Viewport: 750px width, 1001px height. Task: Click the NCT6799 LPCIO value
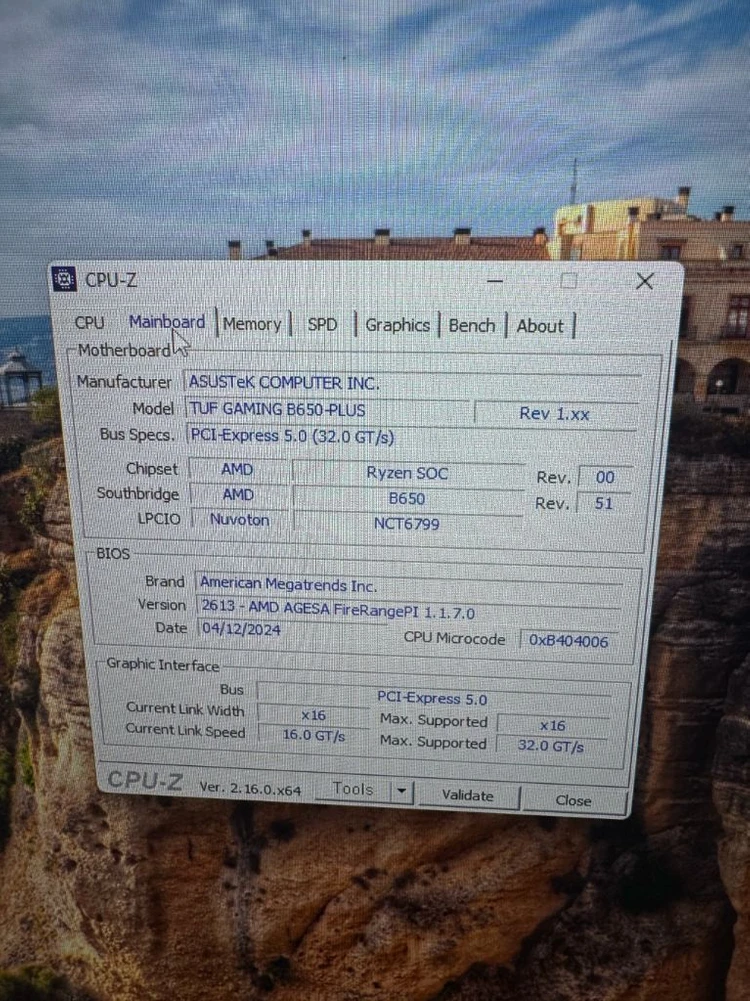pyautogui.click(x=407, y=523)
